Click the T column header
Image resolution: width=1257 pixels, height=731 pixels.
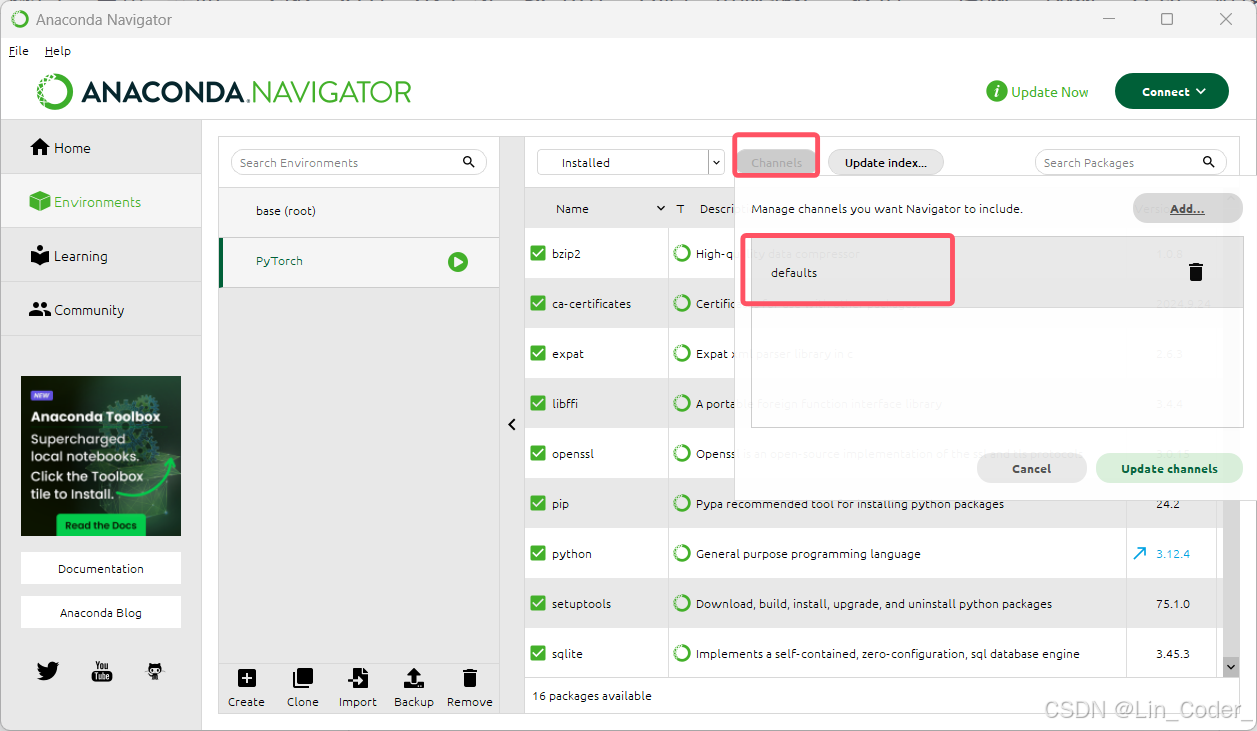680,209
